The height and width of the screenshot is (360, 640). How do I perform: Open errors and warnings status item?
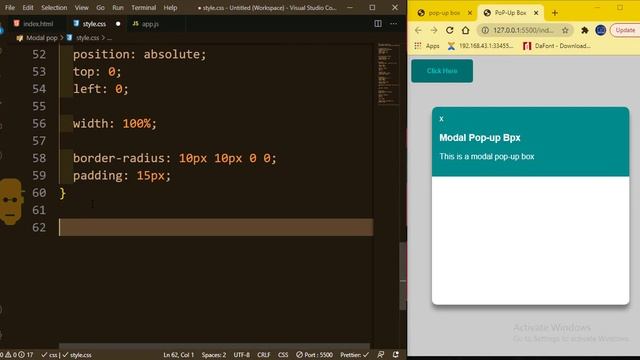click(16, 355)
